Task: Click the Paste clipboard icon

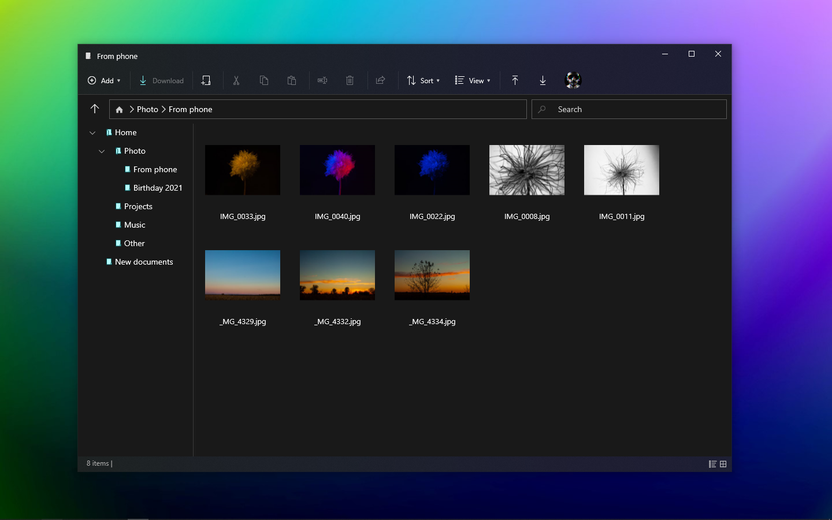Action: point(292,81)
